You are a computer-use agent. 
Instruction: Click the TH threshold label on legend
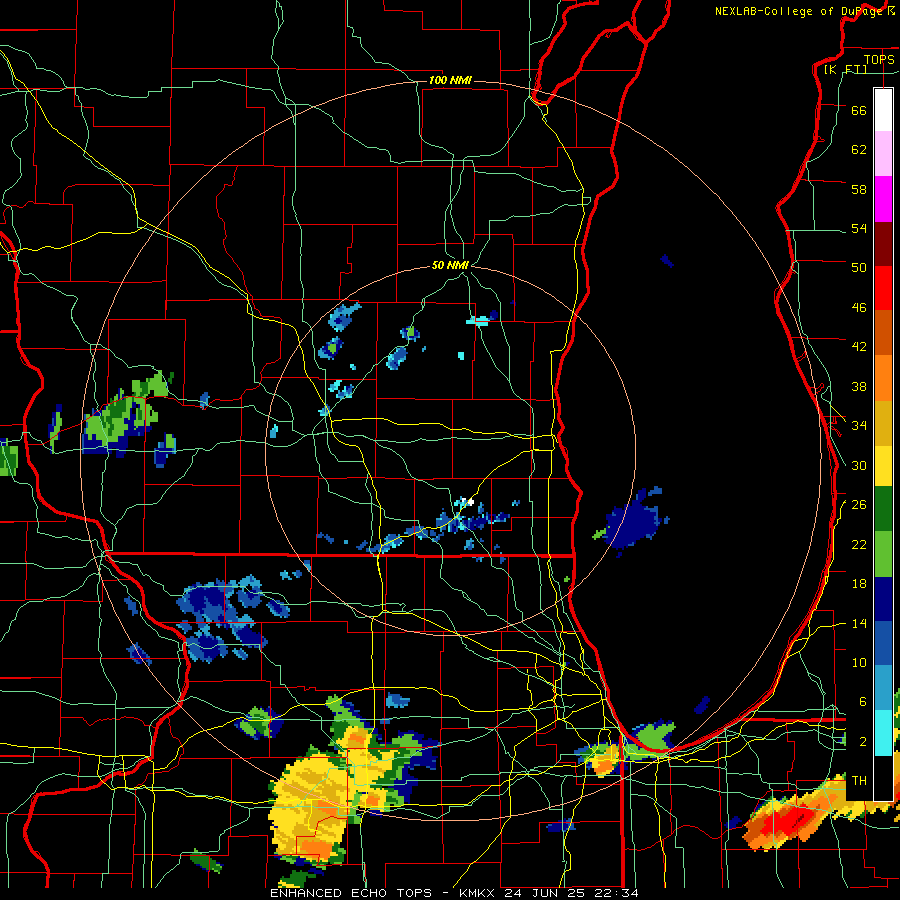tap(859, 781)
